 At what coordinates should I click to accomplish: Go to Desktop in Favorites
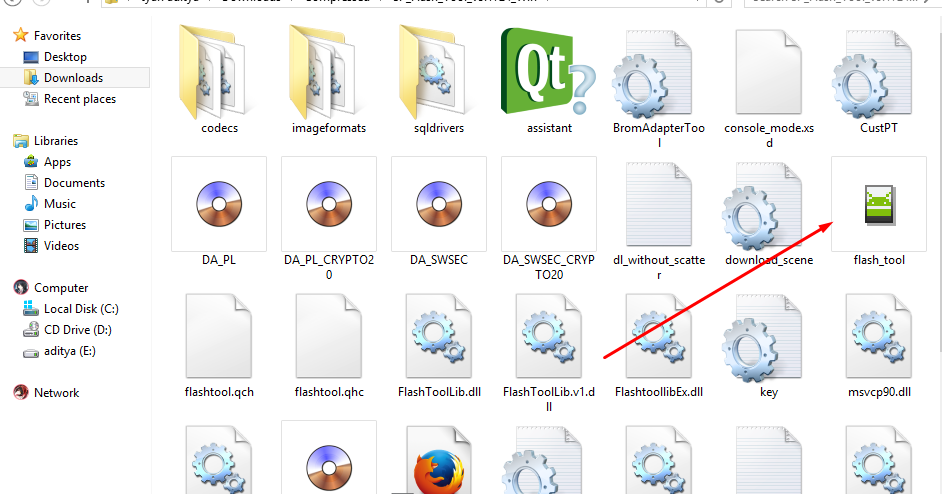65,57
